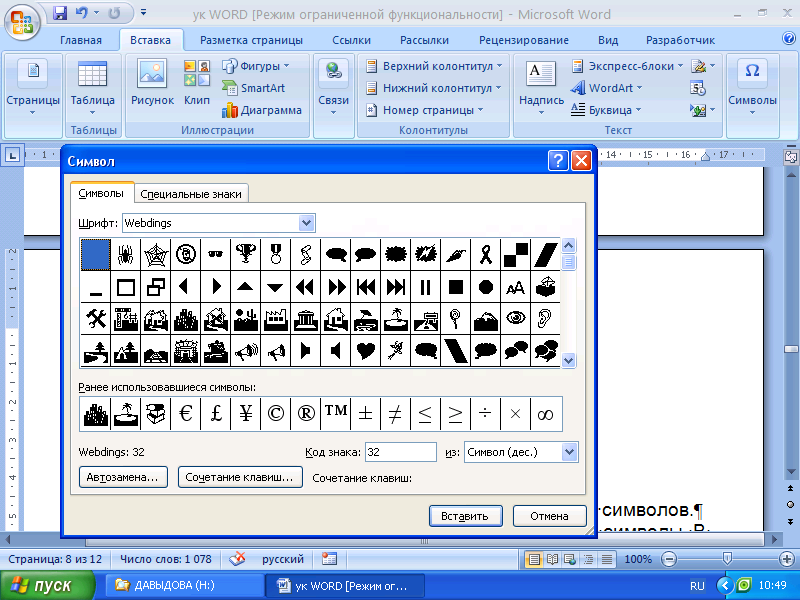Pick the ear symbol in the grid
Viewport: 800px width, 600px height.
[545, 319]
